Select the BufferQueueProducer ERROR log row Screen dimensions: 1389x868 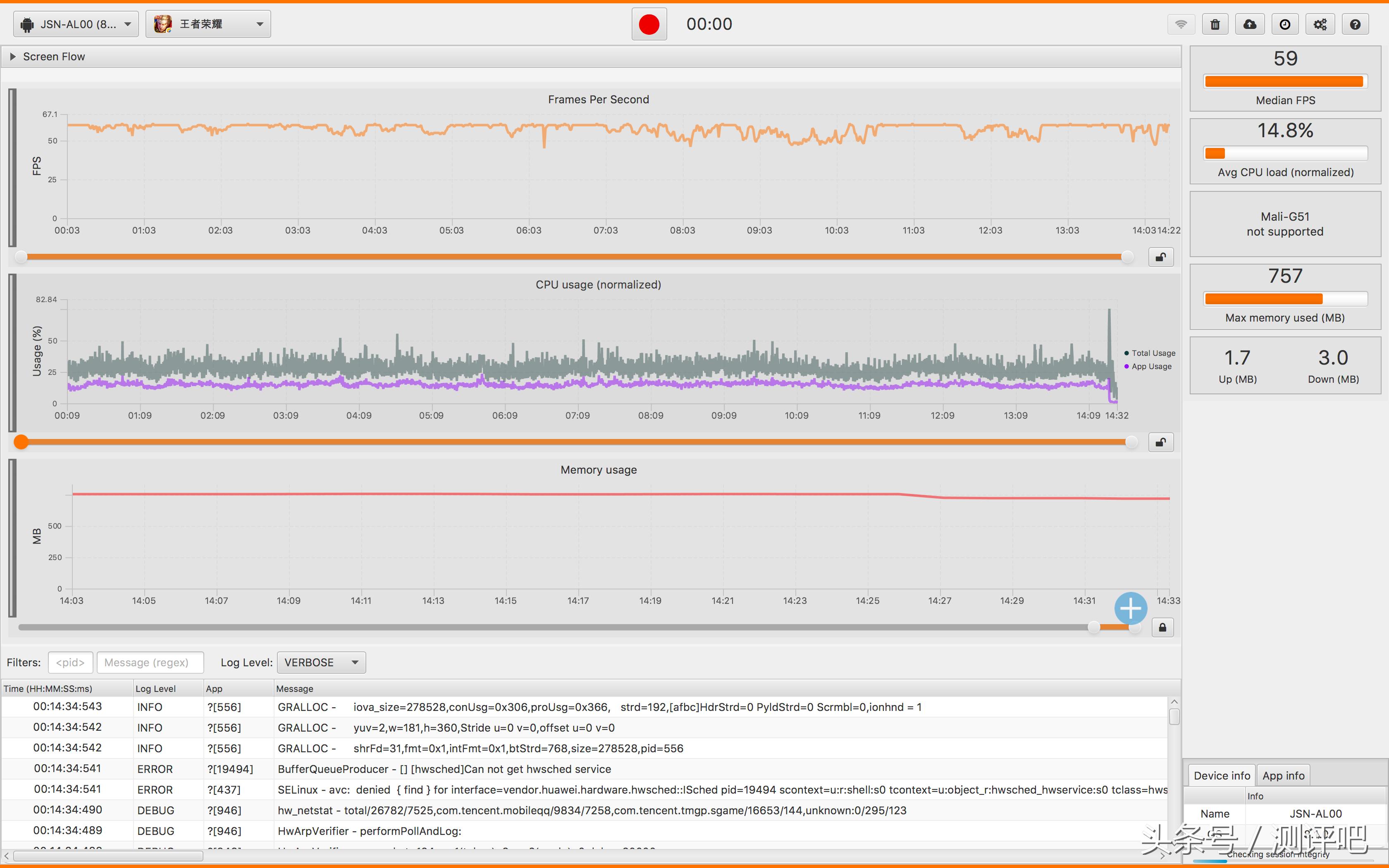[584, 769]
